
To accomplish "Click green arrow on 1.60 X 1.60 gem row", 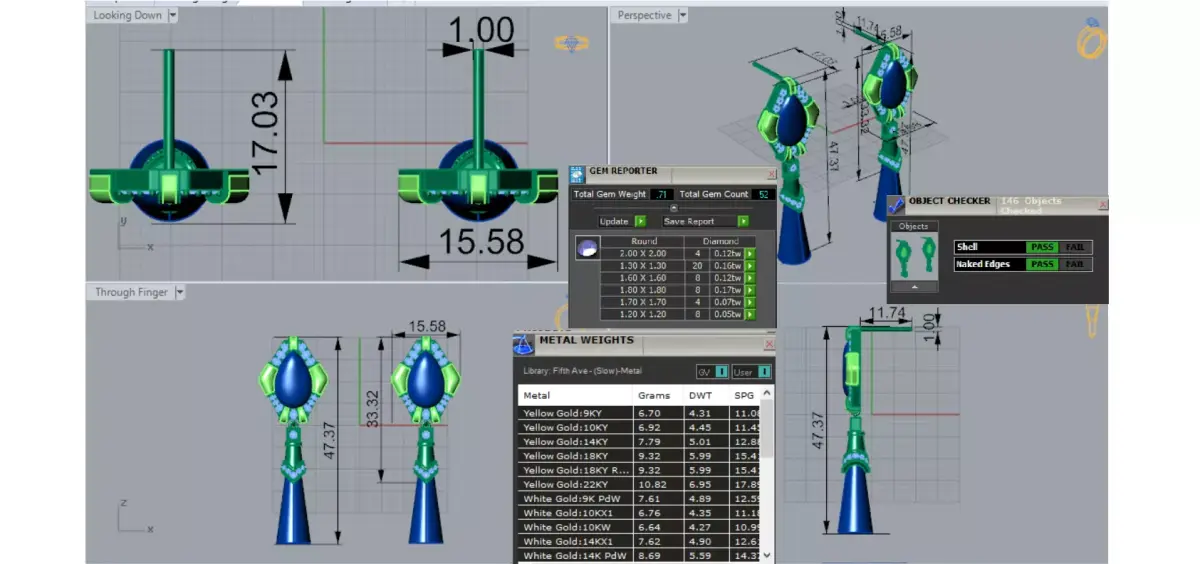I will click(x=749, y=278).
